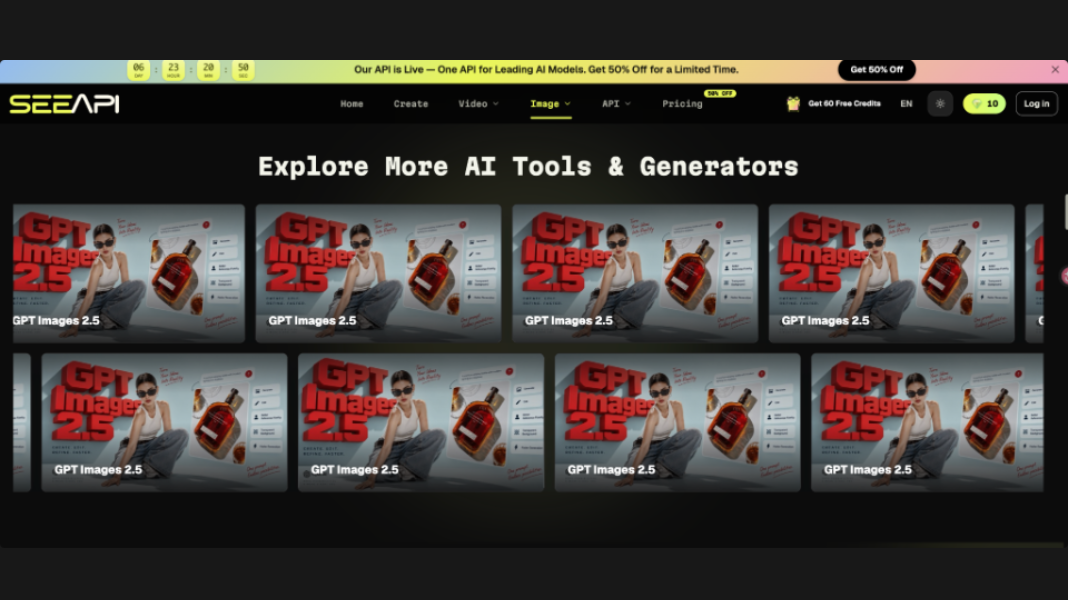The height and width of the screenshot is (600, 1068).
Task: Click the 'Explore More AI Tools & Generators' heading
Action: pos(528,167)
